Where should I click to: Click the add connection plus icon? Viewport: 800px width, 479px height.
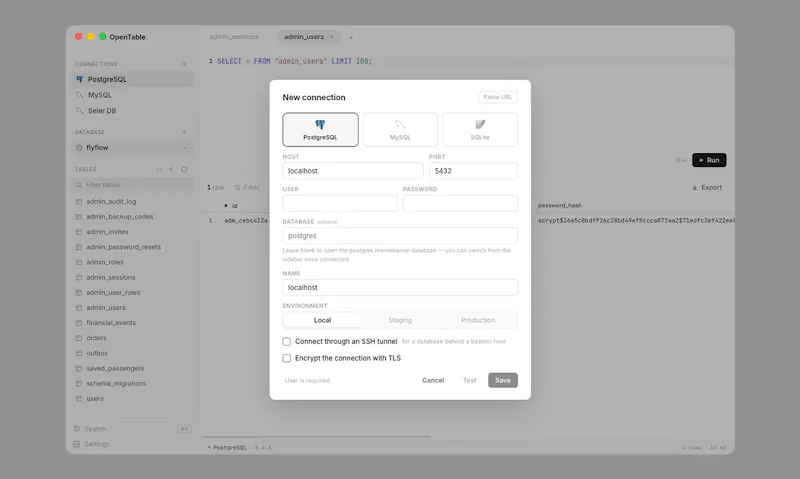tap(184, 64)
